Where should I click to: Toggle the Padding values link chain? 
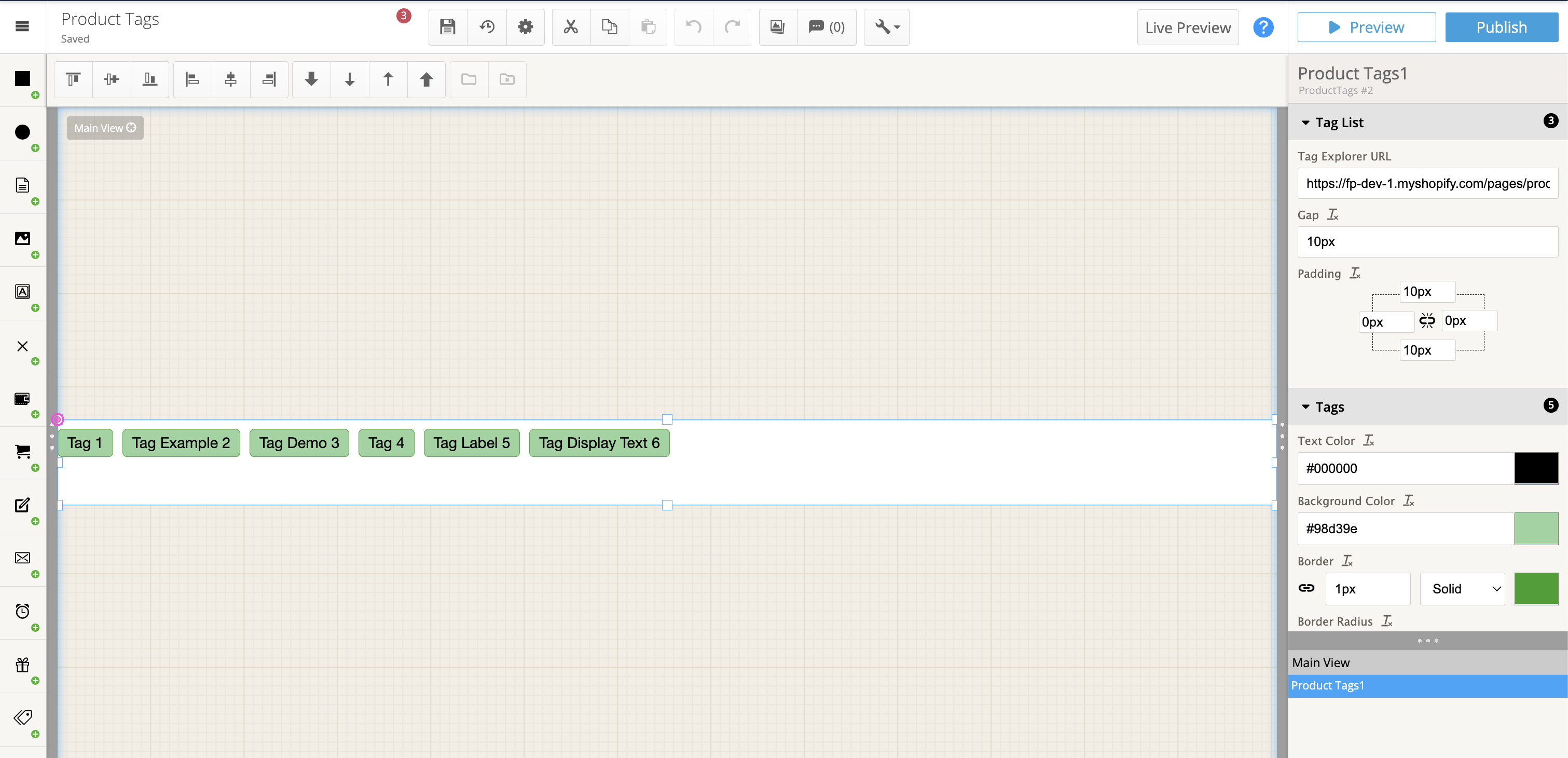click(x=1427, y=320)
